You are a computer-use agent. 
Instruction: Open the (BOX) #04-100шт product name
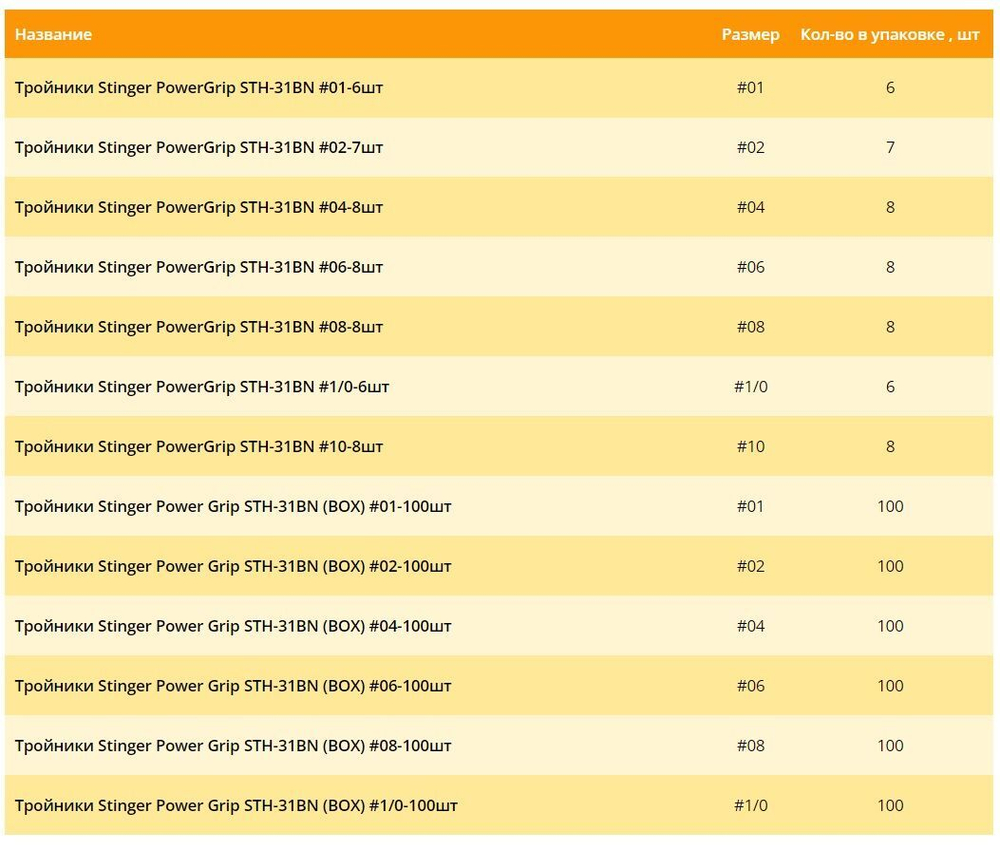[233, 627]
